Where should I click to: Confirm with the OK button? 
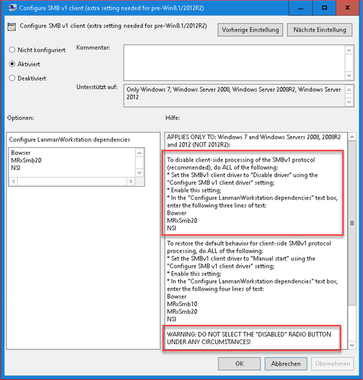239,364
